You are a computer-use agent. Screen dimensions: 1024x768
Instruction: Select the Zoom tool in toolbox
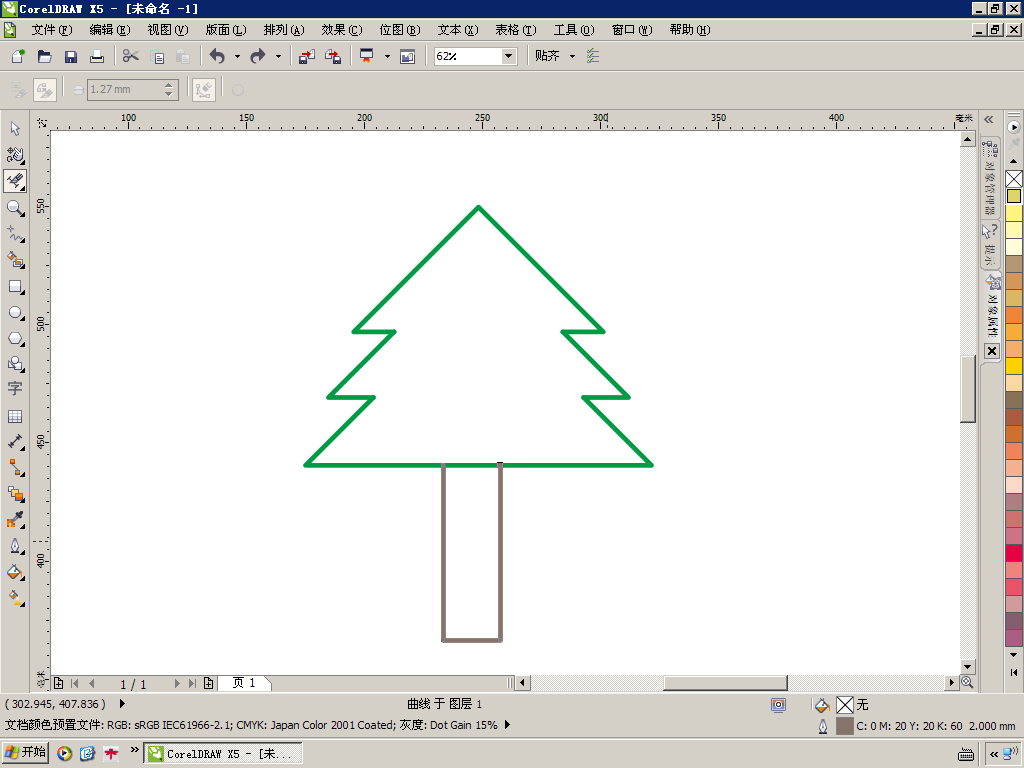[x=15, y=208]
